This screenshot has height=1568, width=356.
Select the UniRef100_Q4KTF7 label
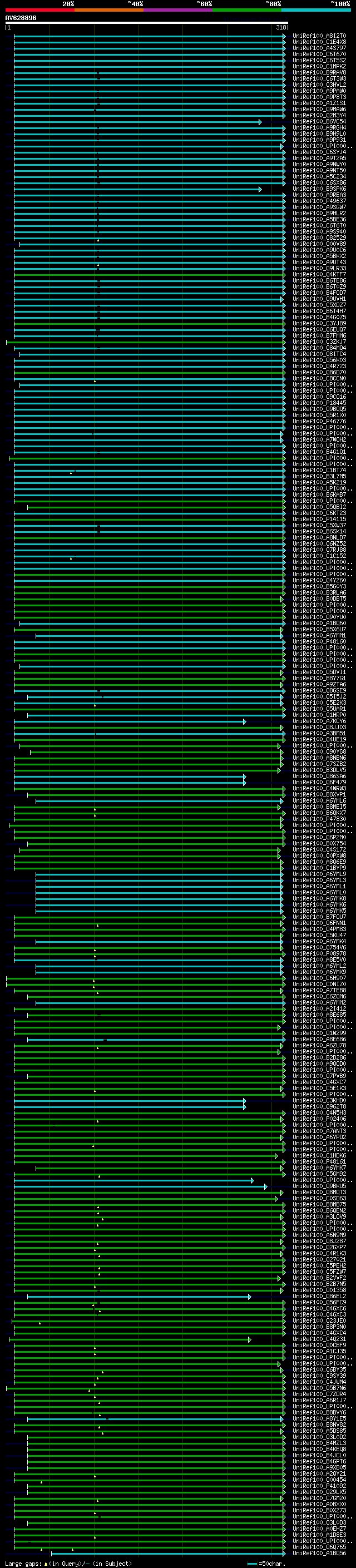tap(319, 275)
